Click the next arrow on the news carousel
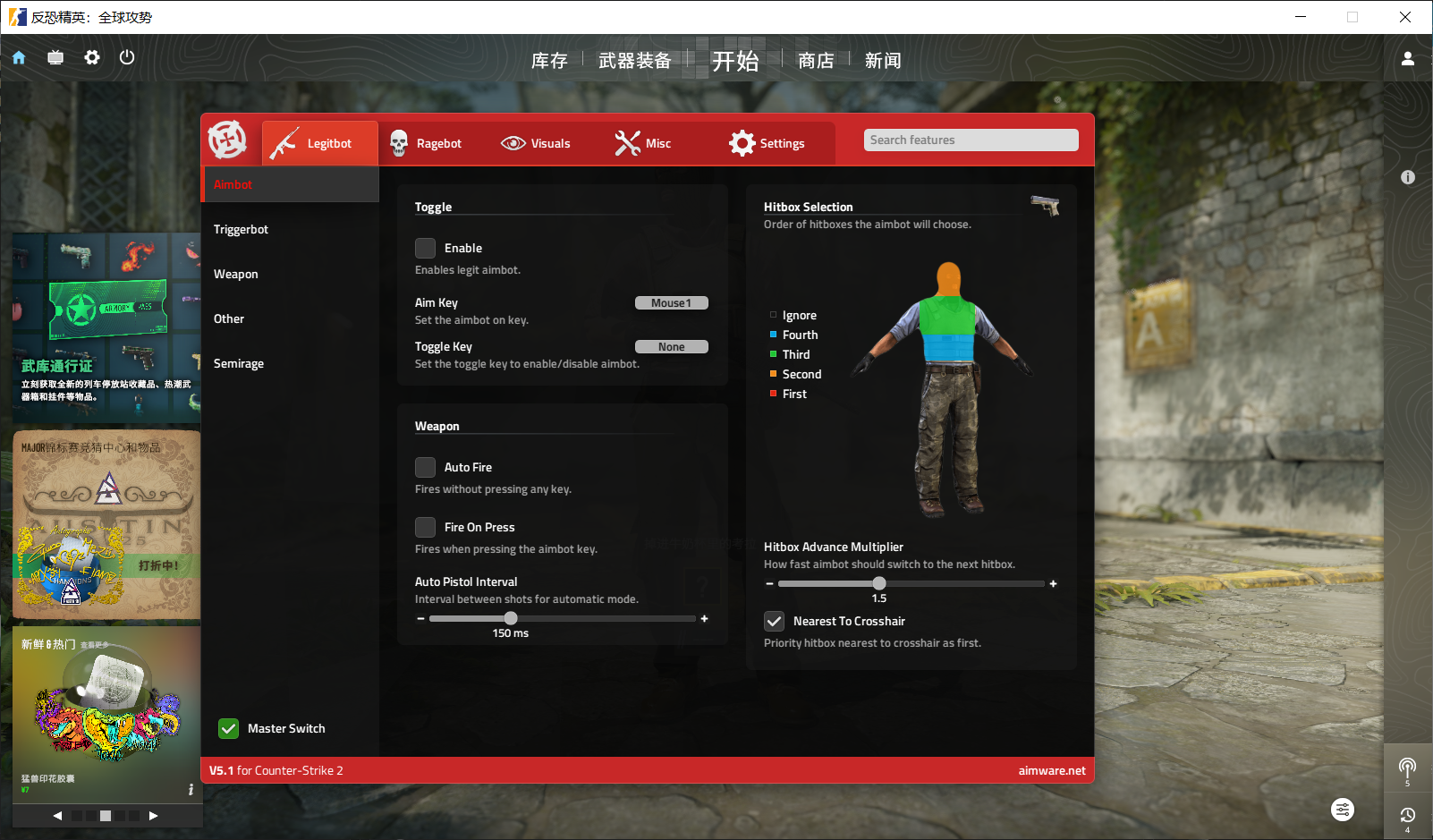 [153, 816]
